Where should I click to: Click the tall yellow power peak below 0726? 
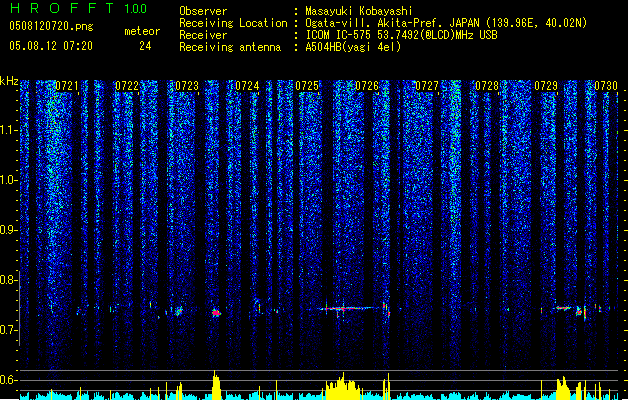tap(342, 386)
